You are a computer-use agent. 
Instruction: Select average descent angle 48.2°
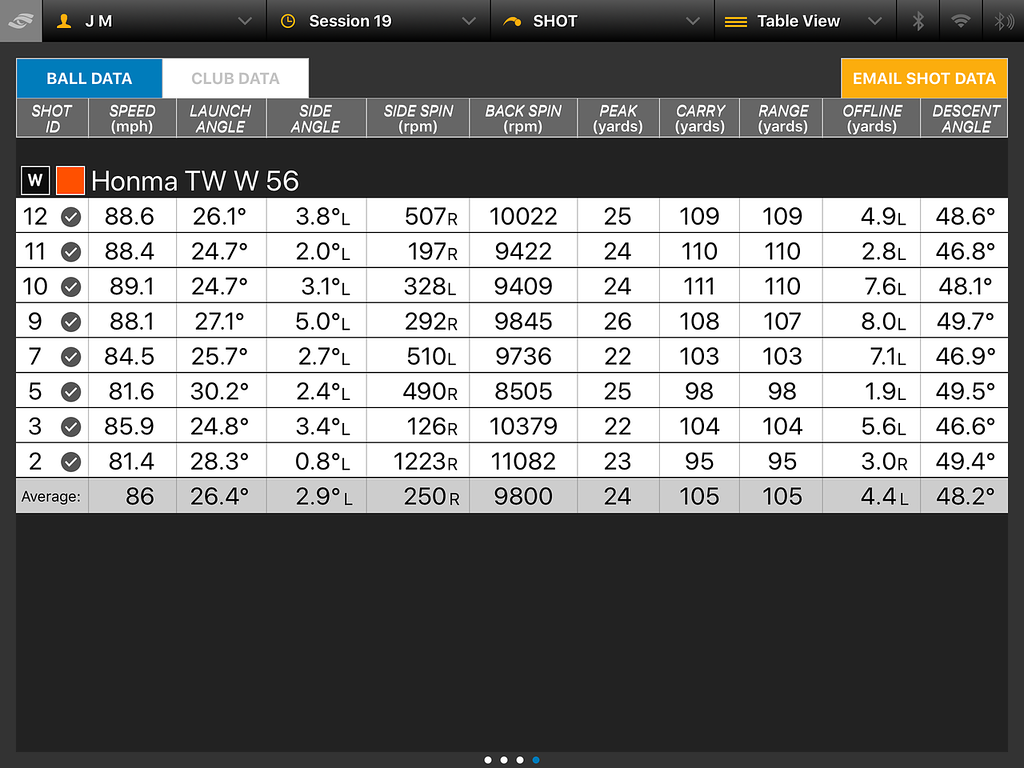[965, 497]
